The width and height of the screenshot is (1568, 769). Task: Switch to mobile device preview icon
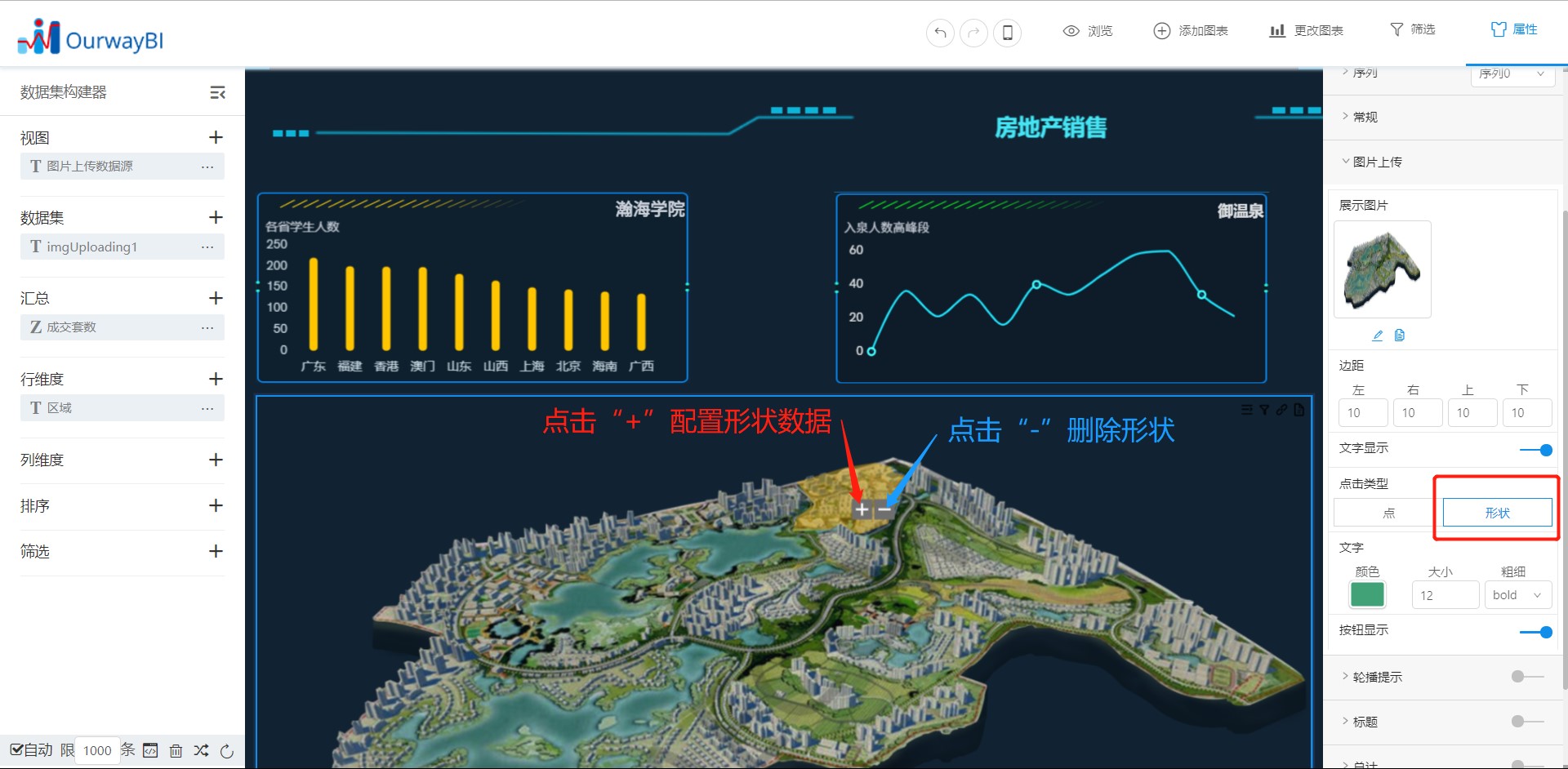tap(1007, 33)
